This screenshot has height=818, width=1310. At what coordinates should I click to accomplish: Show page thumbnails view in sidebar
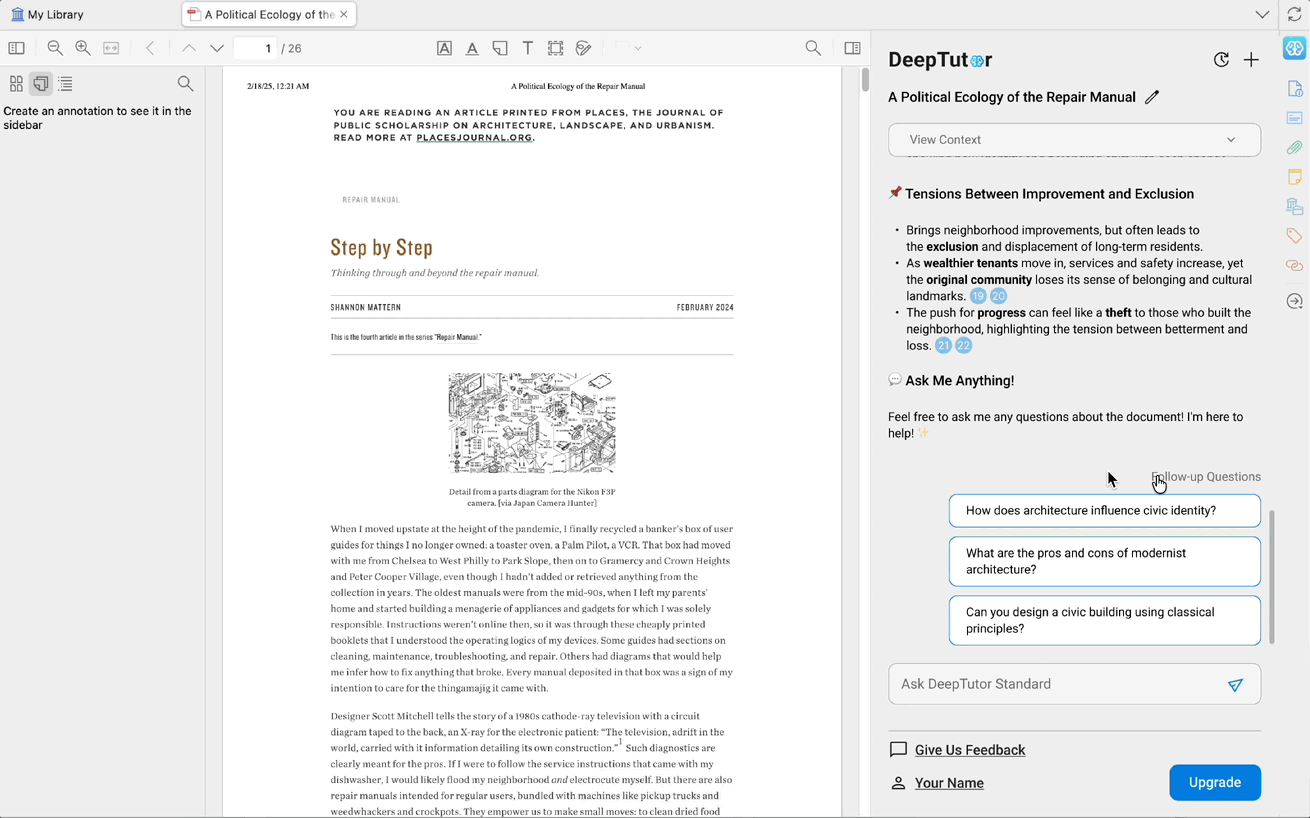click(x=16, y=84)
